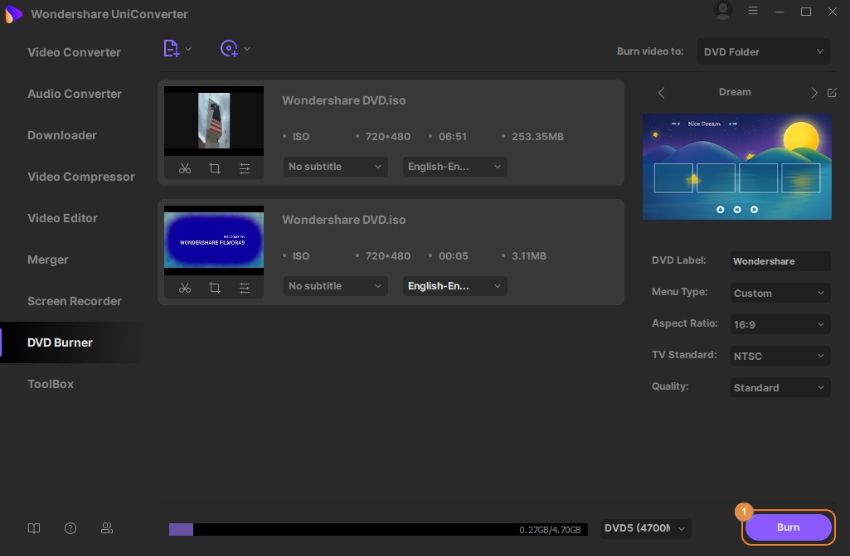Edit the Dream DVD template
Viewport: 850px width, 556px height.
(x=832, y=93)
